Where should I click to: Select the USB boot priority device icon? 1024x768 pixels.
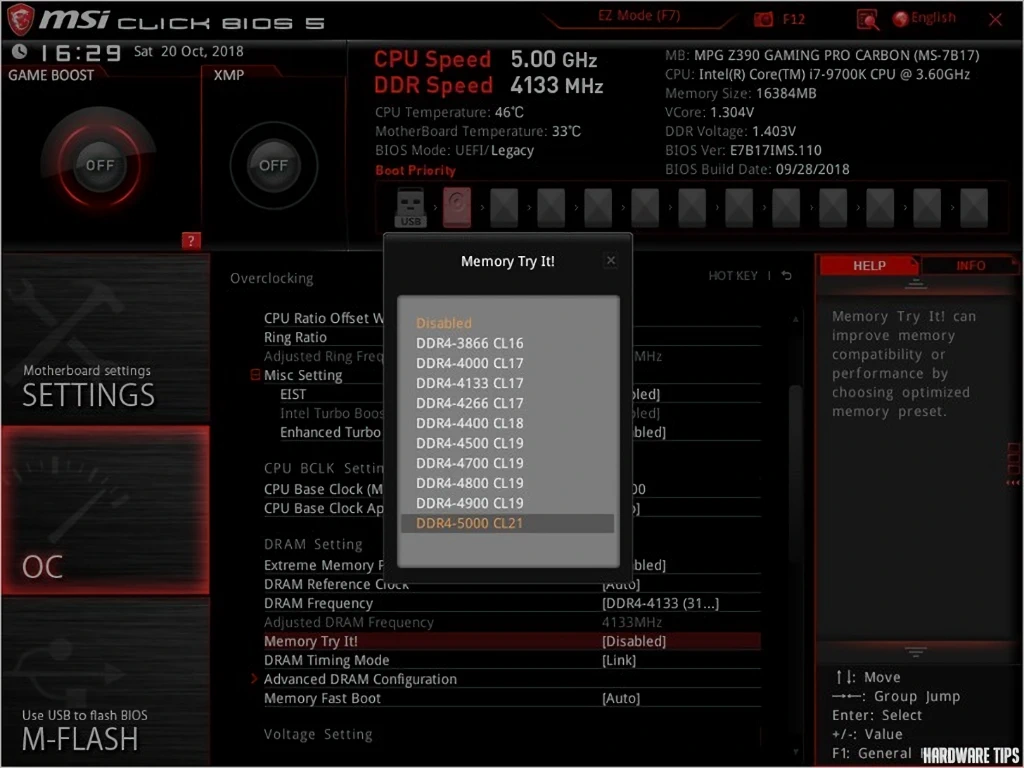pos(411,207)
